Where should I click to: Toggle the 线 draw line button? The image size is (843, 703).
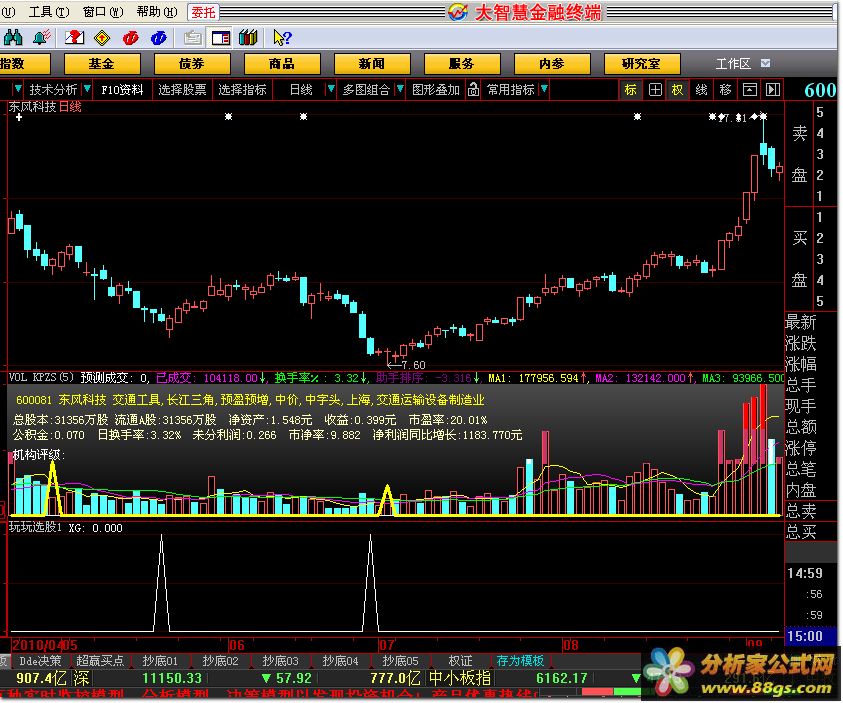point(701,90)
